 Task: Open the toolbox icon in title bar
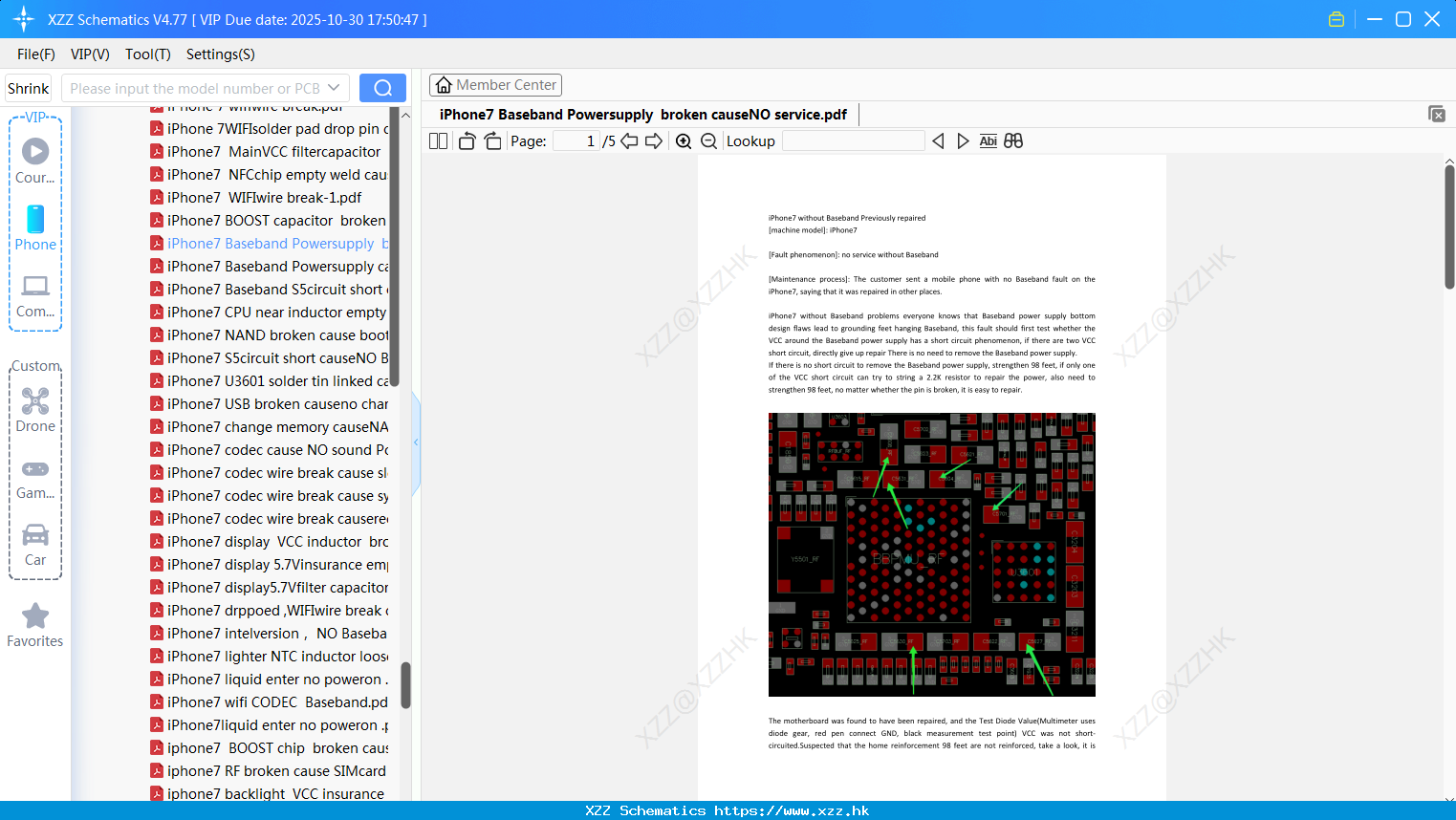click(1336, 19)
